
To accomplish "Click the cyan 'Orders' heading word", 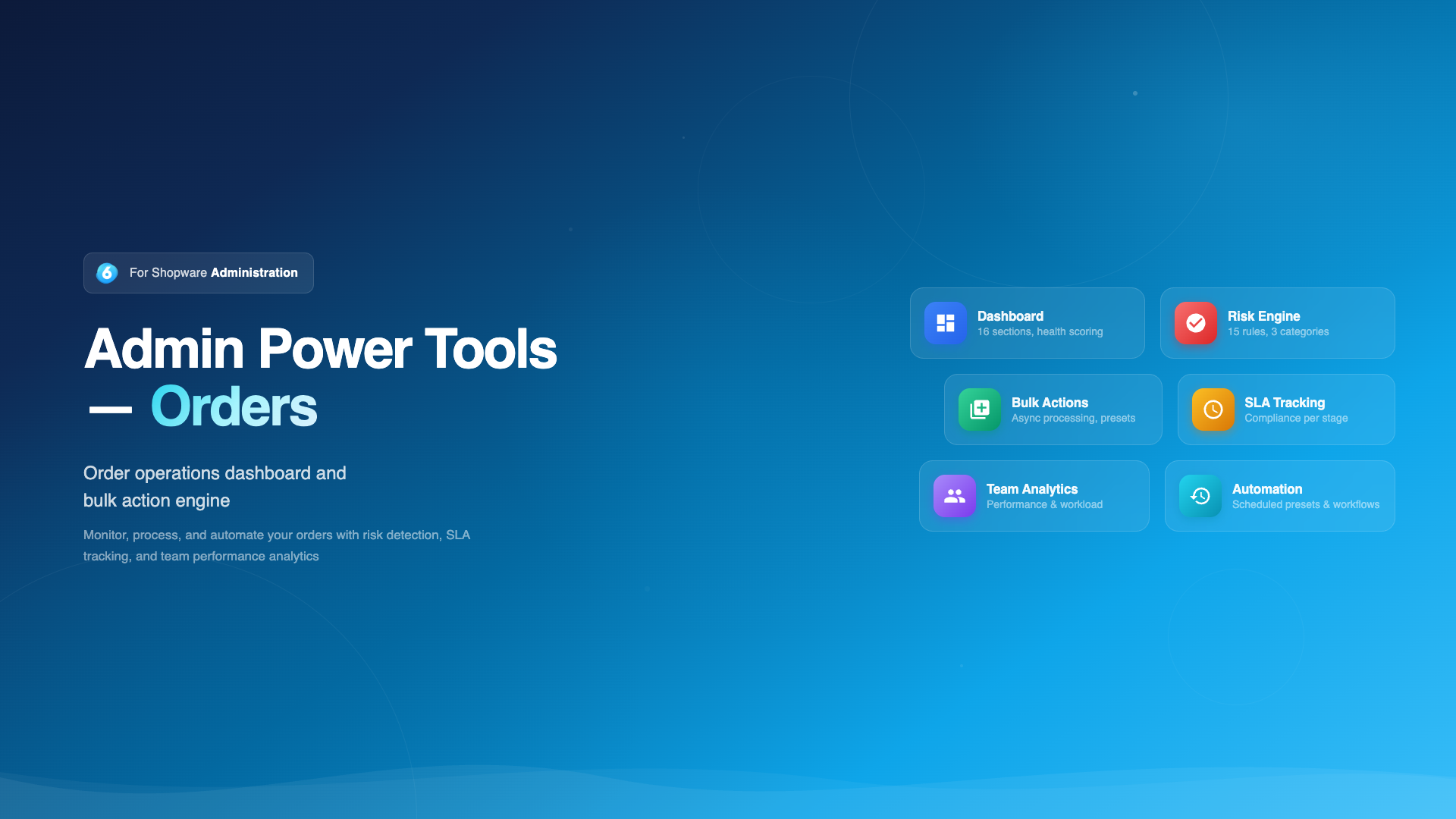I will coord(234,406).
